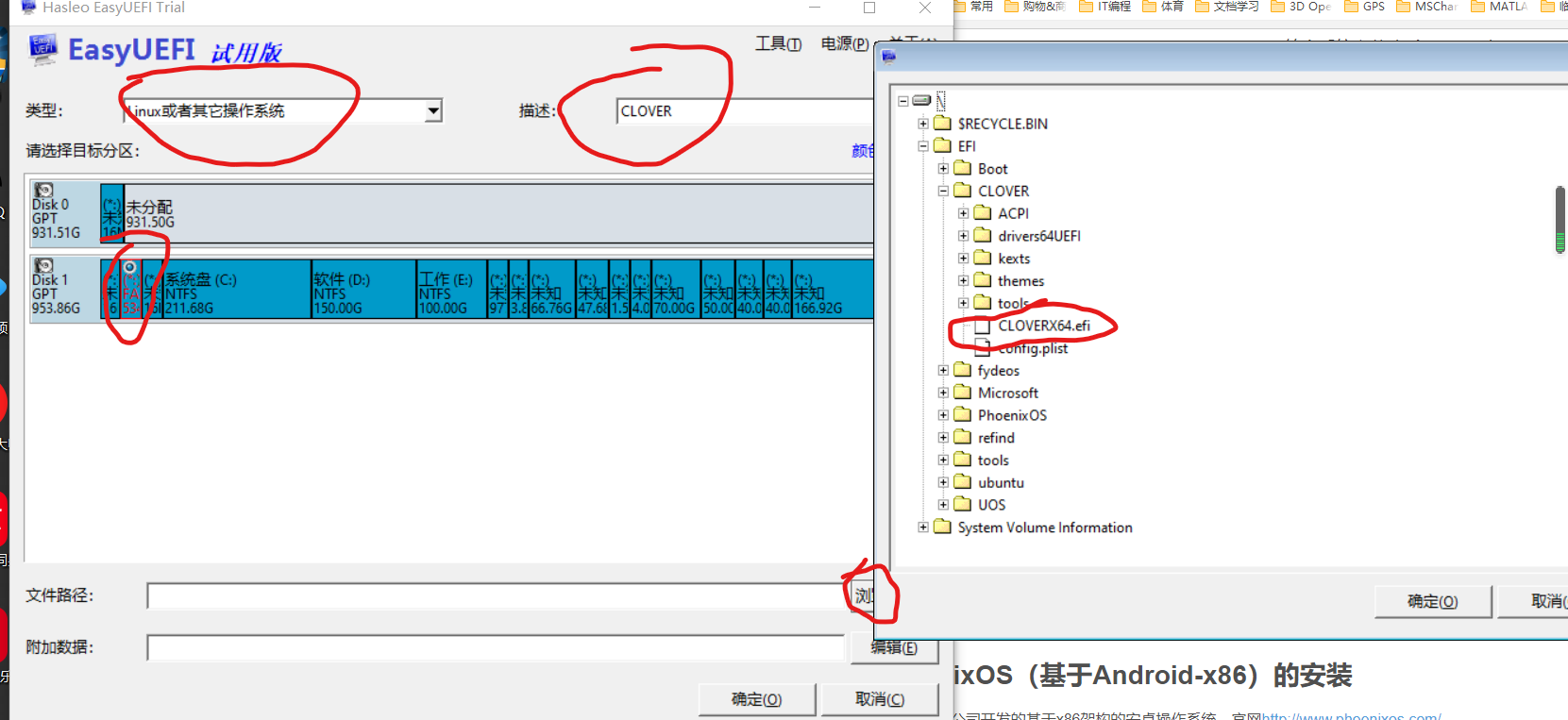Open the 体育 bookmark folder in browser
This screenshot has width=1568, height=720.
point(1163,6)
